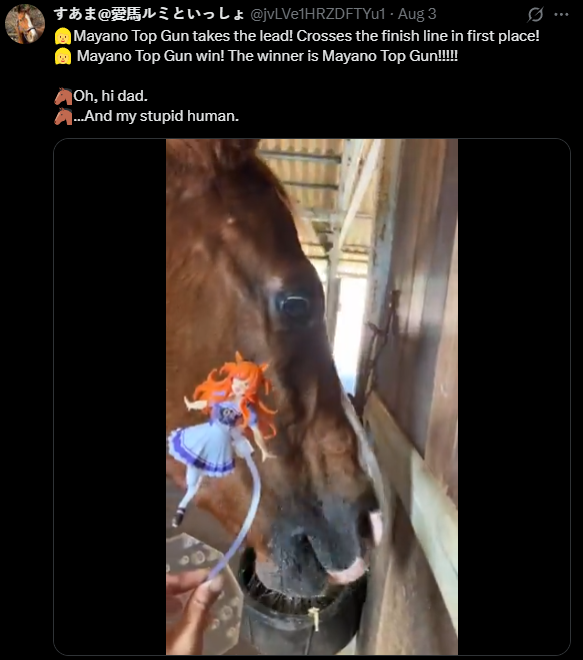Click the horse emoji beside 'Oh, hi dad.'

coord(63,96)
